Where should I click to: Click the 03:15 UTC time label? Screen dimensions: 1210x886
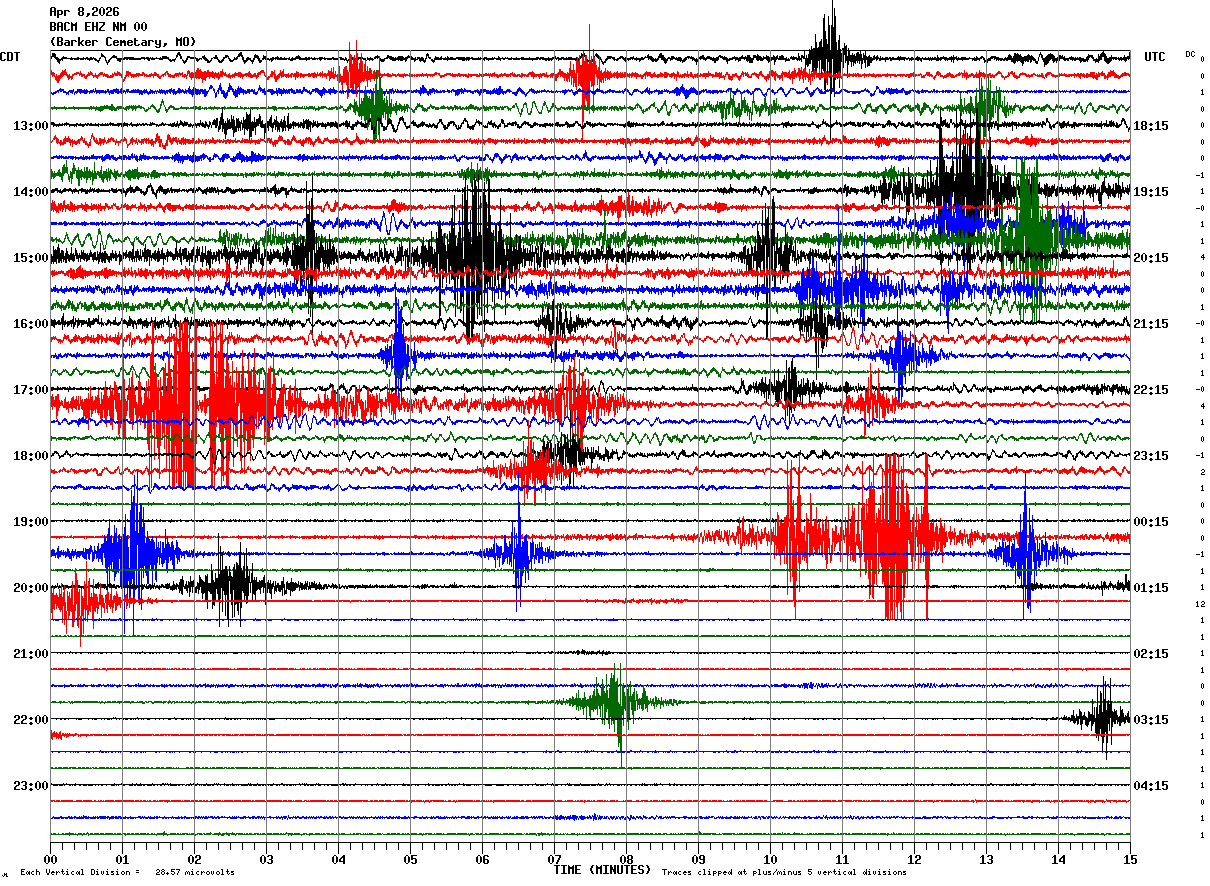(1151, 720)
